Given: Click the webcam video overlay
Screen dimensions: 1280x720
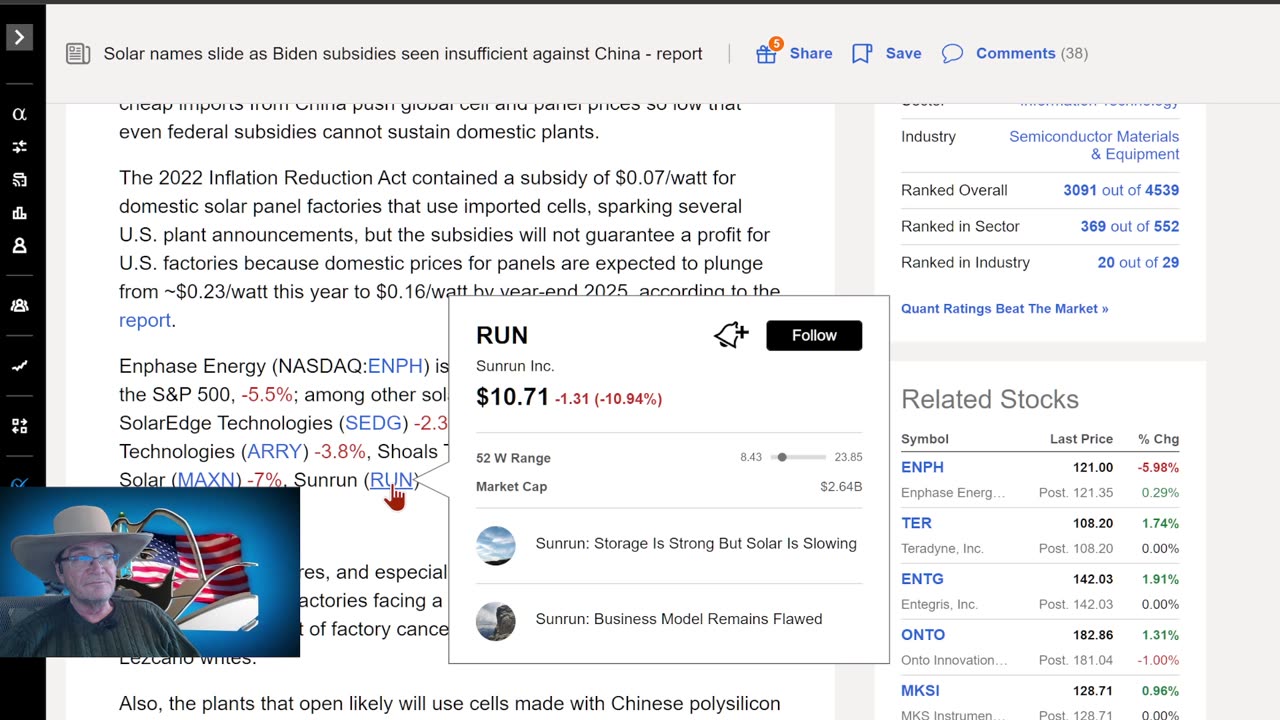Looking at the screenshot, I should click(x=150, y=572).
